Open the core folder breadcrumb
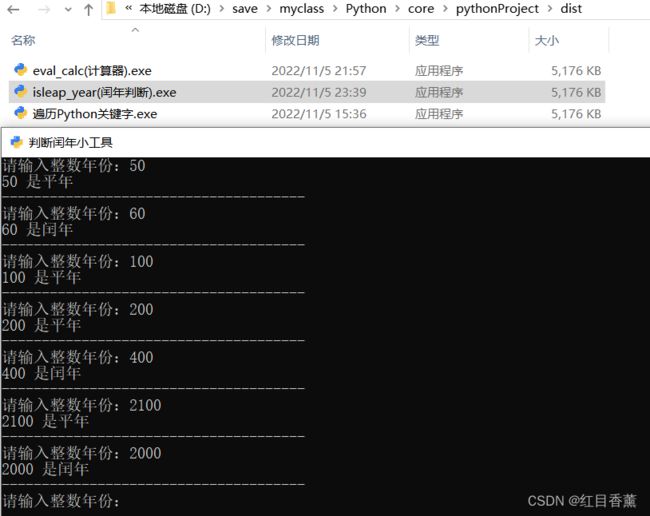This screenshot has width=650, height=516. click(x=421, y=8)
